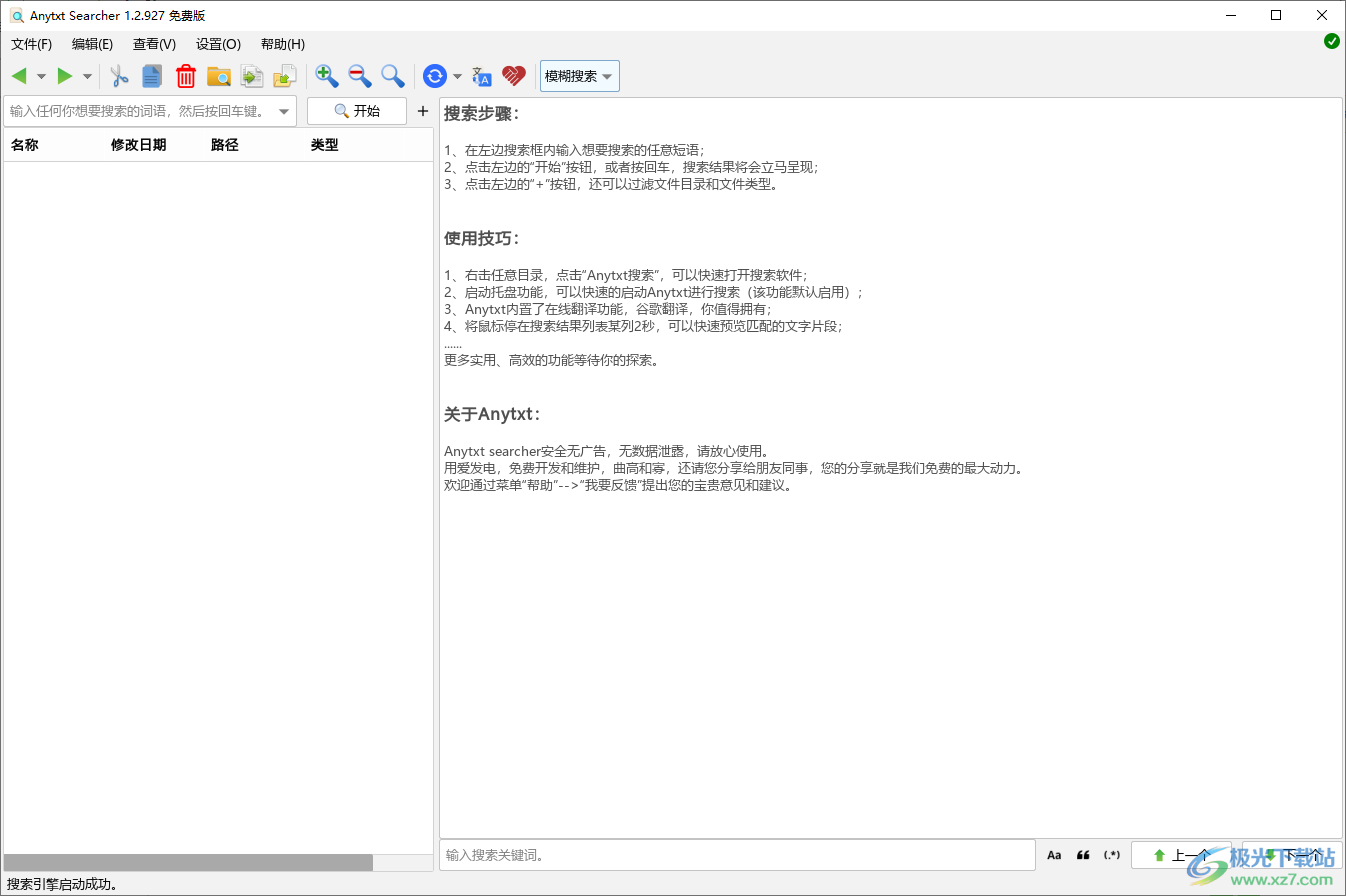Viewport: 1346px width, 896px height.
Task: Go back with the green left arrow
Action: pyautogui.click(x=19, y=76)
